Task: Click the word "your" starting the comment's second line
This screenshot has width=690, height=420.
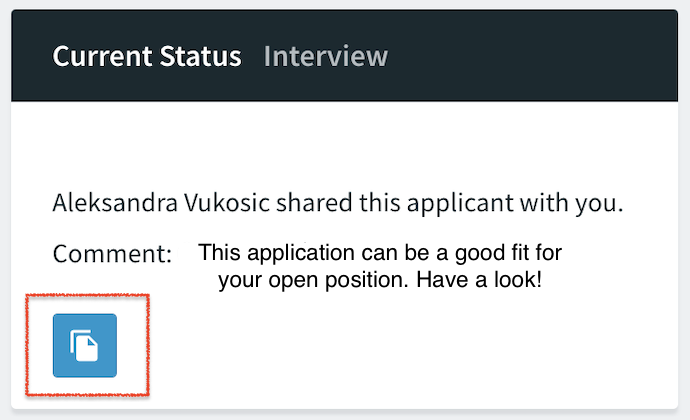Action: pyautogui.click(x=240, y=281)
